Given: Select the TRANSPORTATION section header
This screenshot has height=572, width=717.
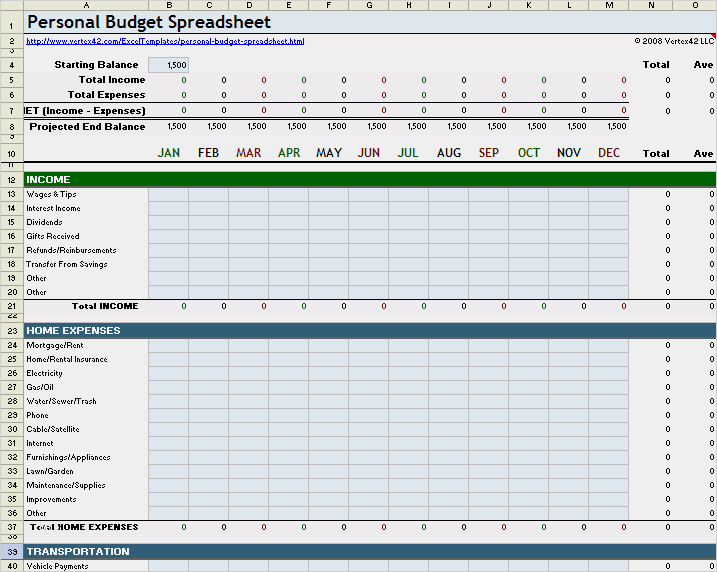Looking at the screenshot, I should pos(368,552).
